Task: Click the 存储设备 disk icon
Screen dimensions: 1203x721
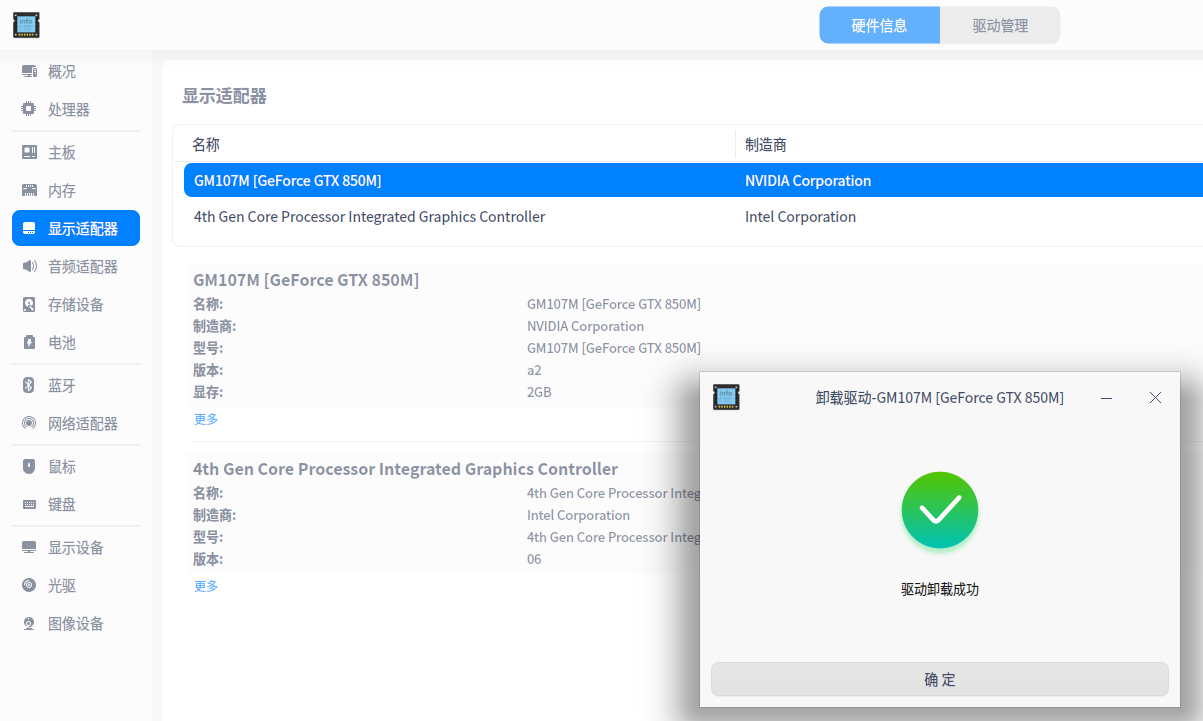Action: pyautogui.click(x=29, y=304)
